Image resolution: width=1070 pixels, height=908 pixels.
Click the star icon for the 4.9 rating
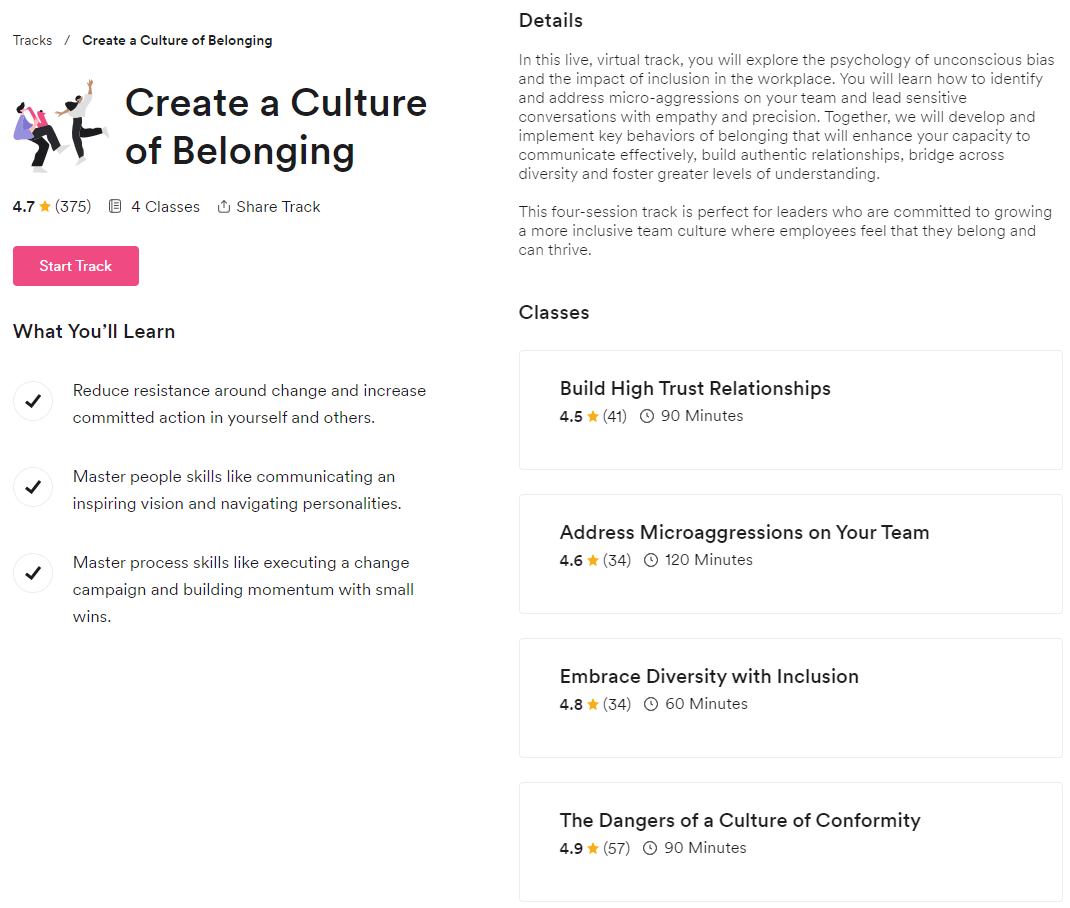click(x=593, y=849)
